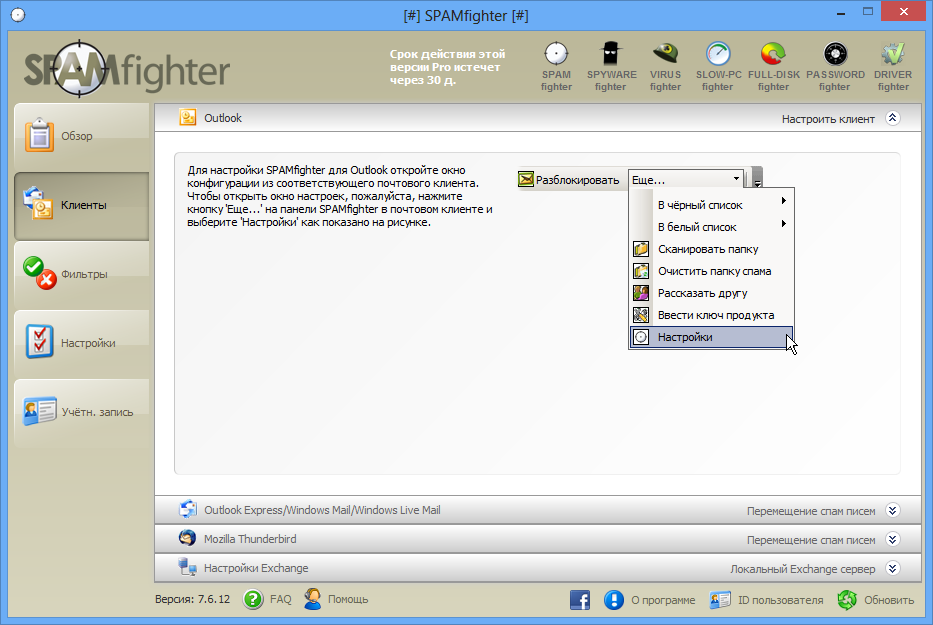Collapse the Outlook section chevron
Image resolution: width=933 pixels, height=625 pixels.
tap(892, 118)
